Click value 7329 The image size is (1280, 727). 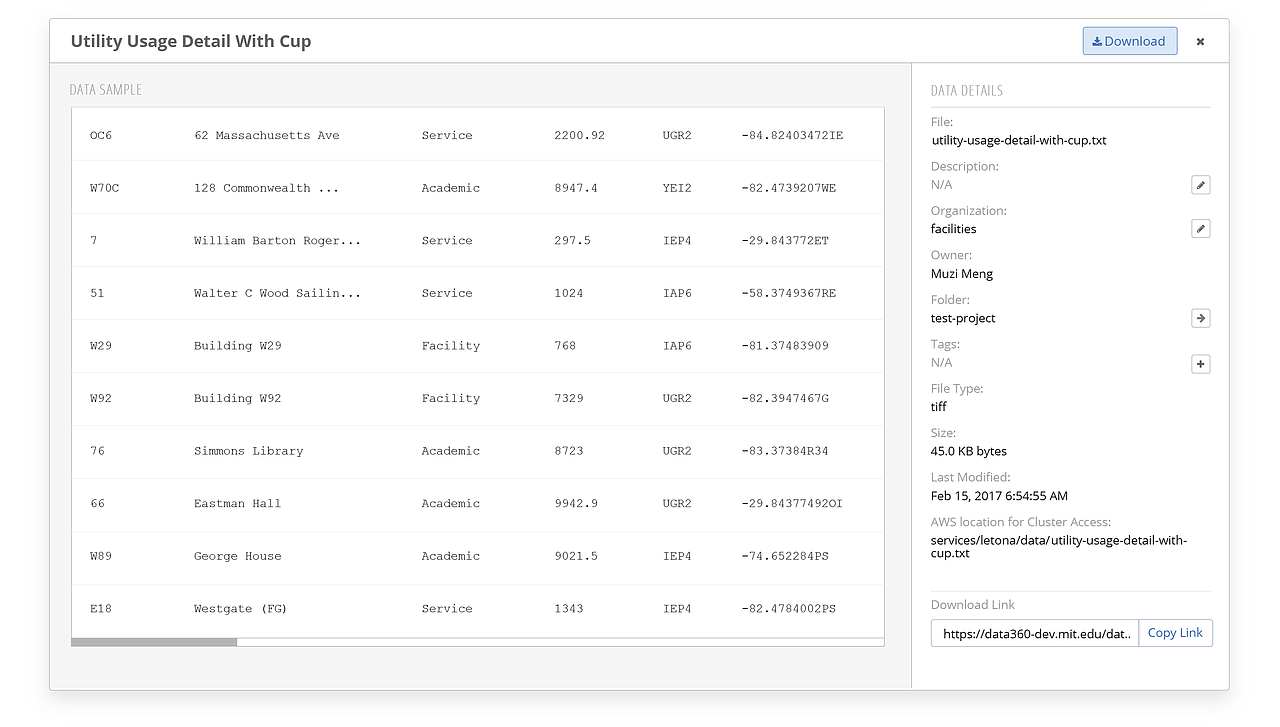[568, 398]
